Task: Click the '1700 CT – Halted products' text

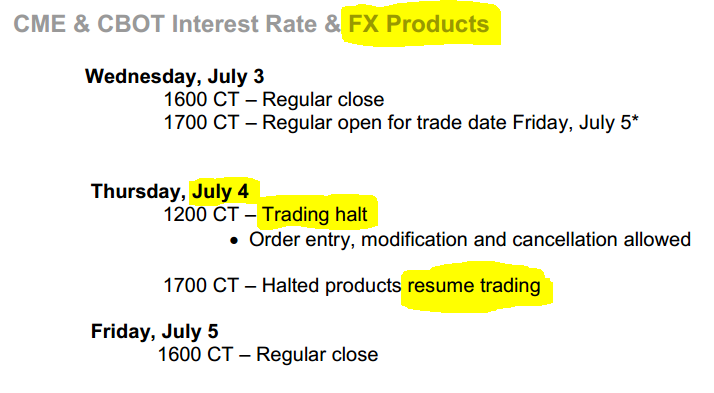Action: [282, 286]
